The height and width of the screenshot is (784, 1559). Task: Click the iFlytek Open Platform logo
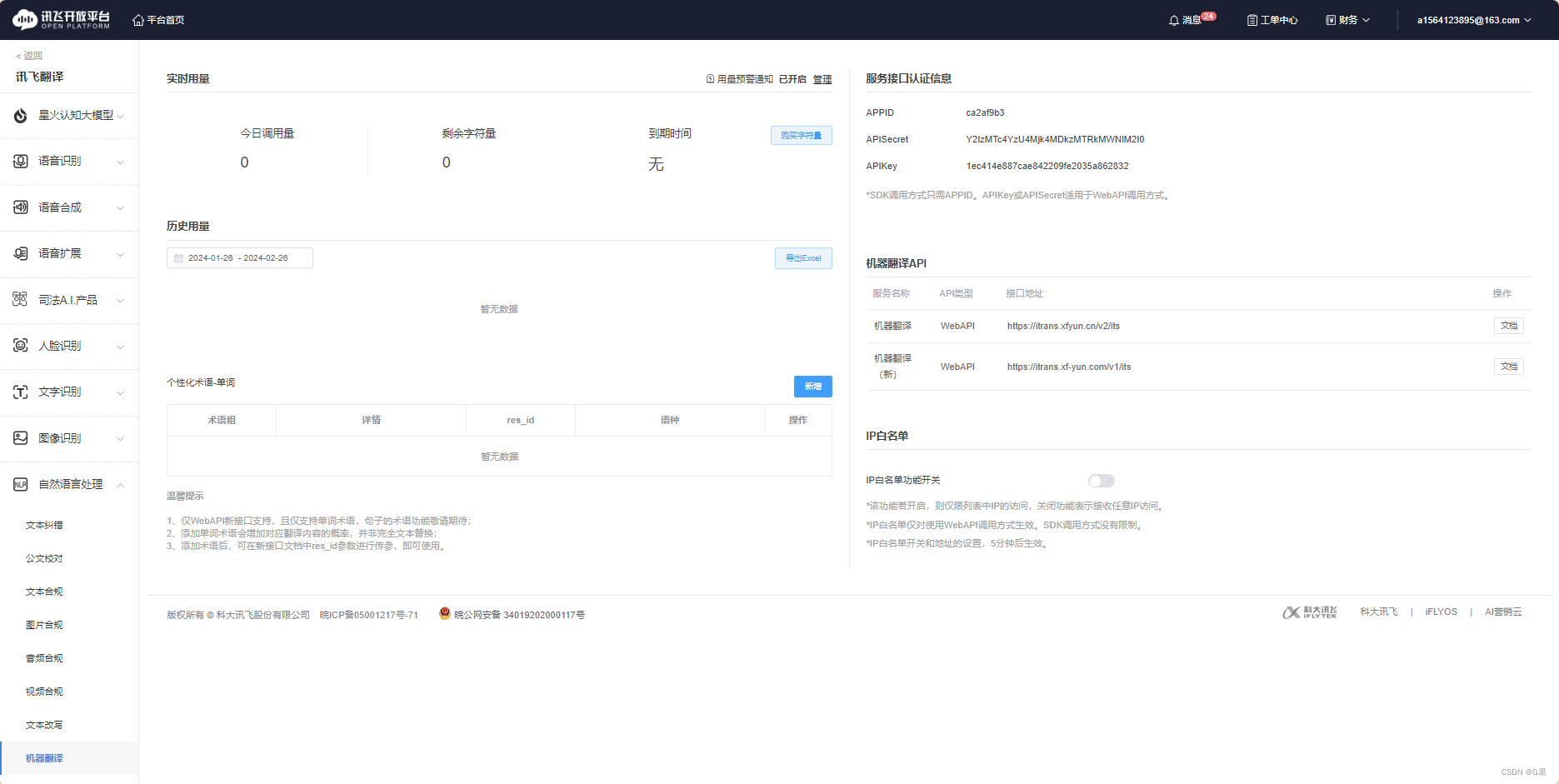61,19
